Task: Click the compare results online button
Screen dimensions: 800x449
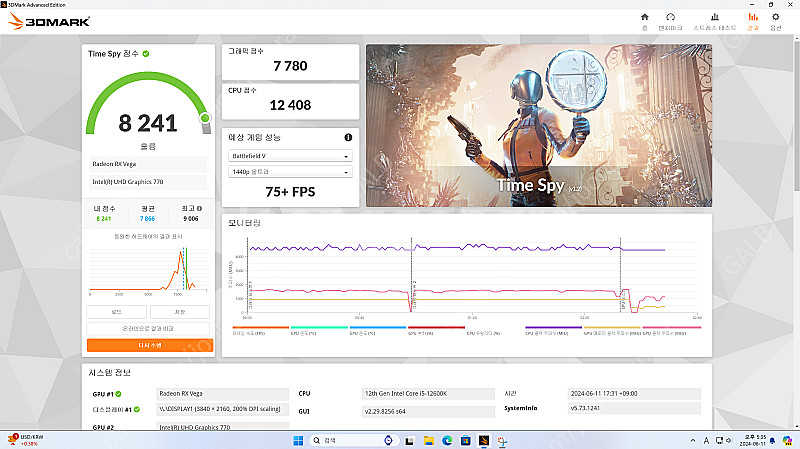Action: 148,329
